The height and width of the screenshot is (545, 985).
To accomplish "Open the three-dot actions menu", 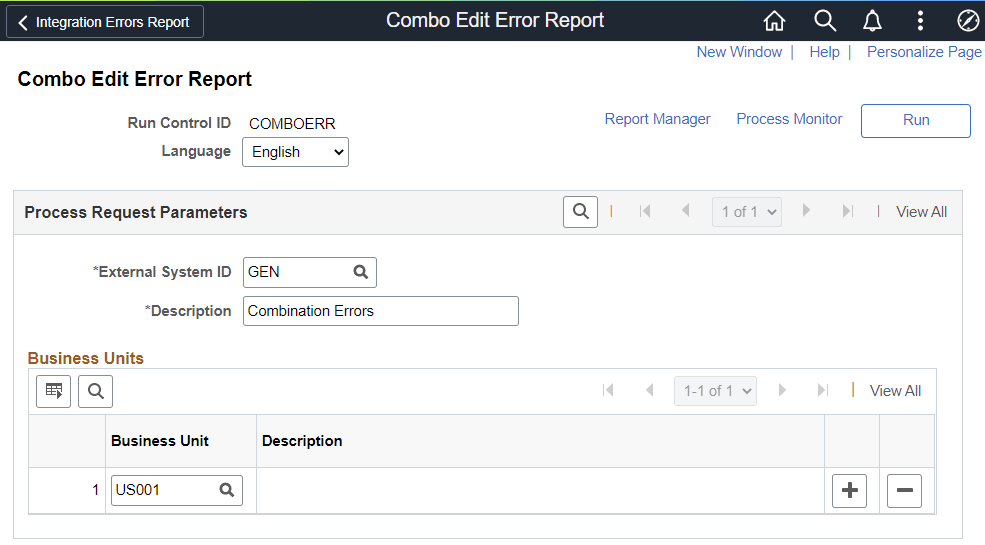I will click(920, 21).
